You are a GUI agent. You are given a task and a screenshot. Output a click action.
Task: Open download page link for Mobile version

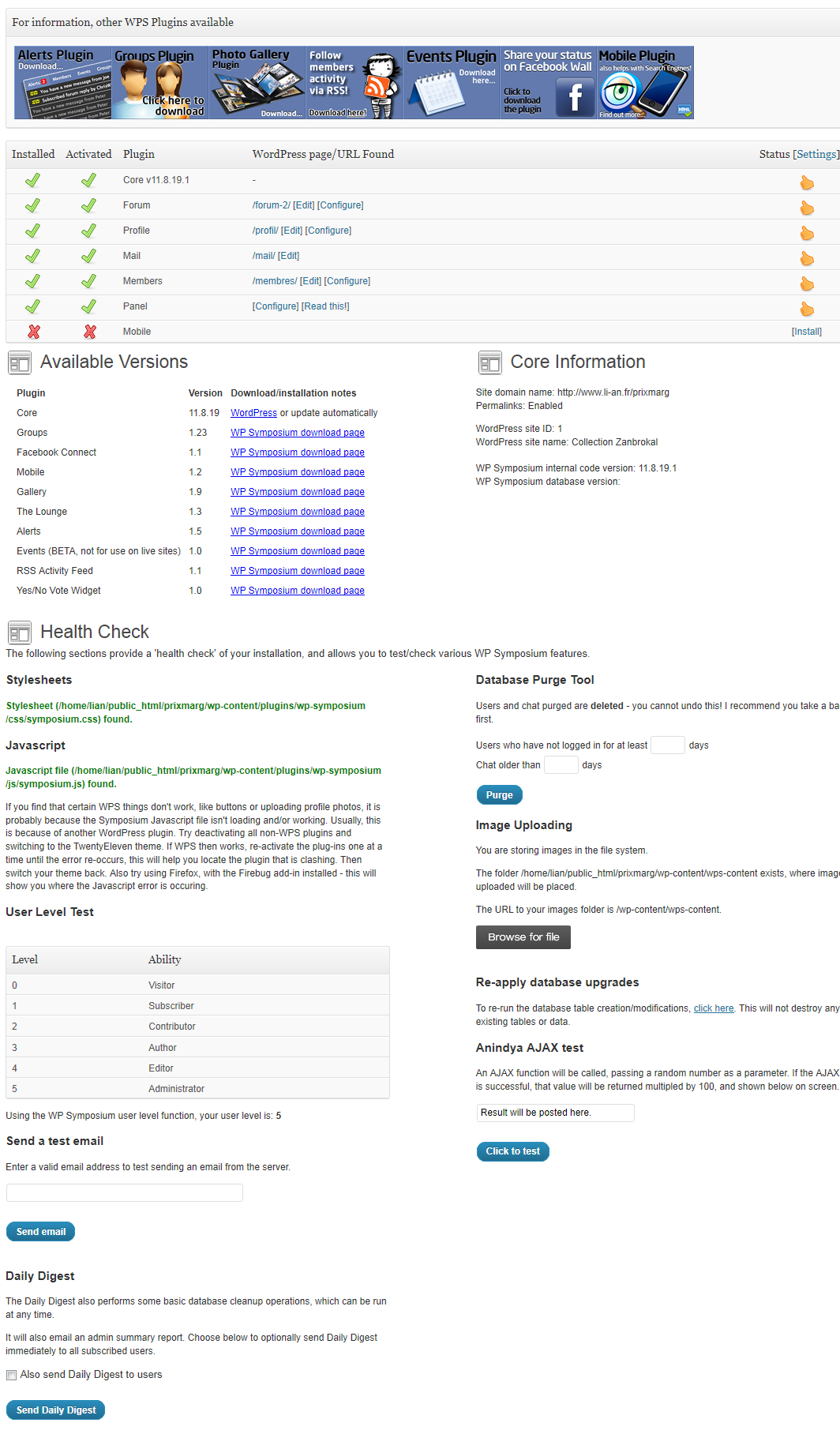point(298,472)
